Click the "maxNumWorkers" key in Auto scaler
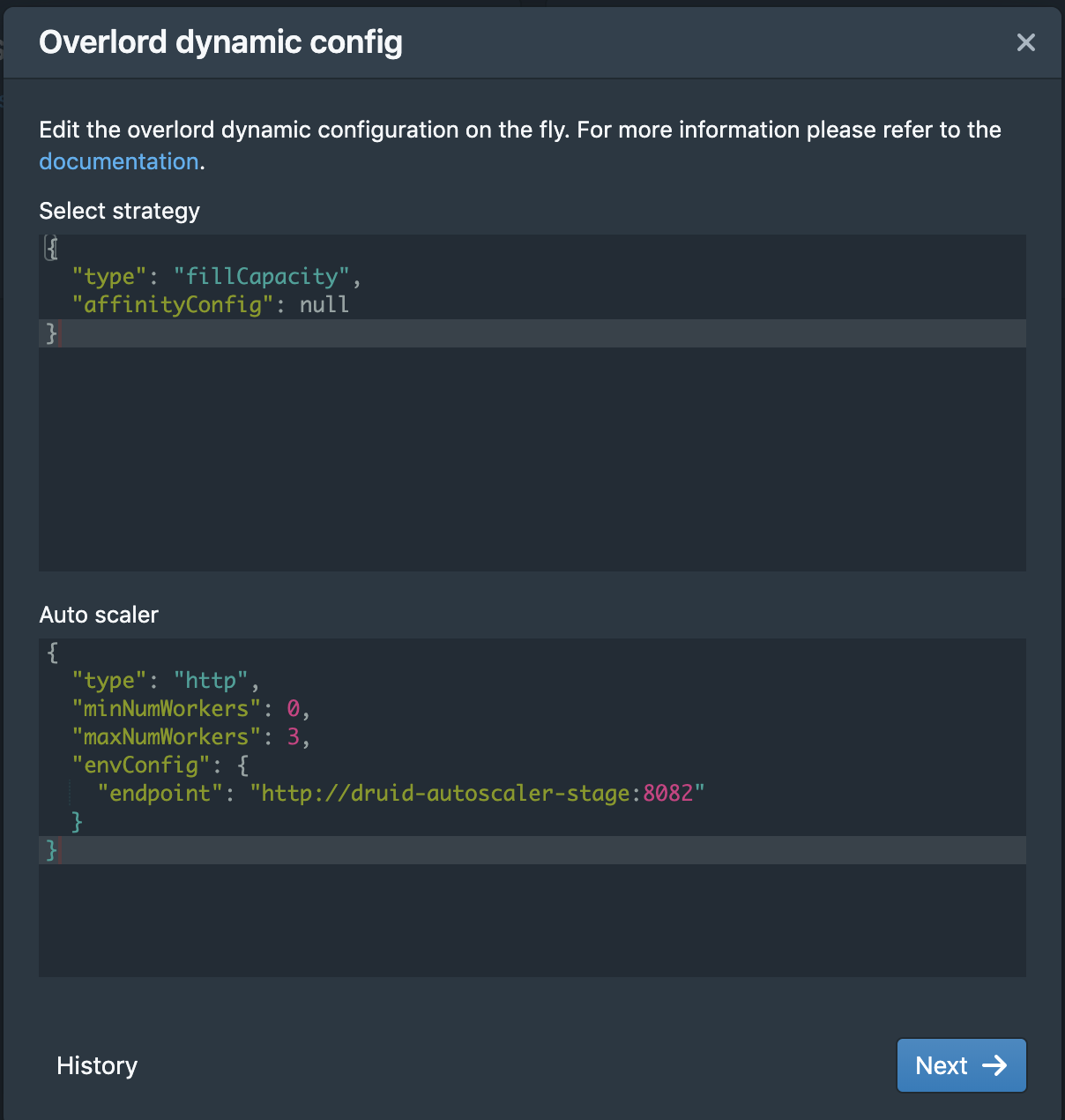This screenshot has width=1065, height=1120. [x=167, y=737]
